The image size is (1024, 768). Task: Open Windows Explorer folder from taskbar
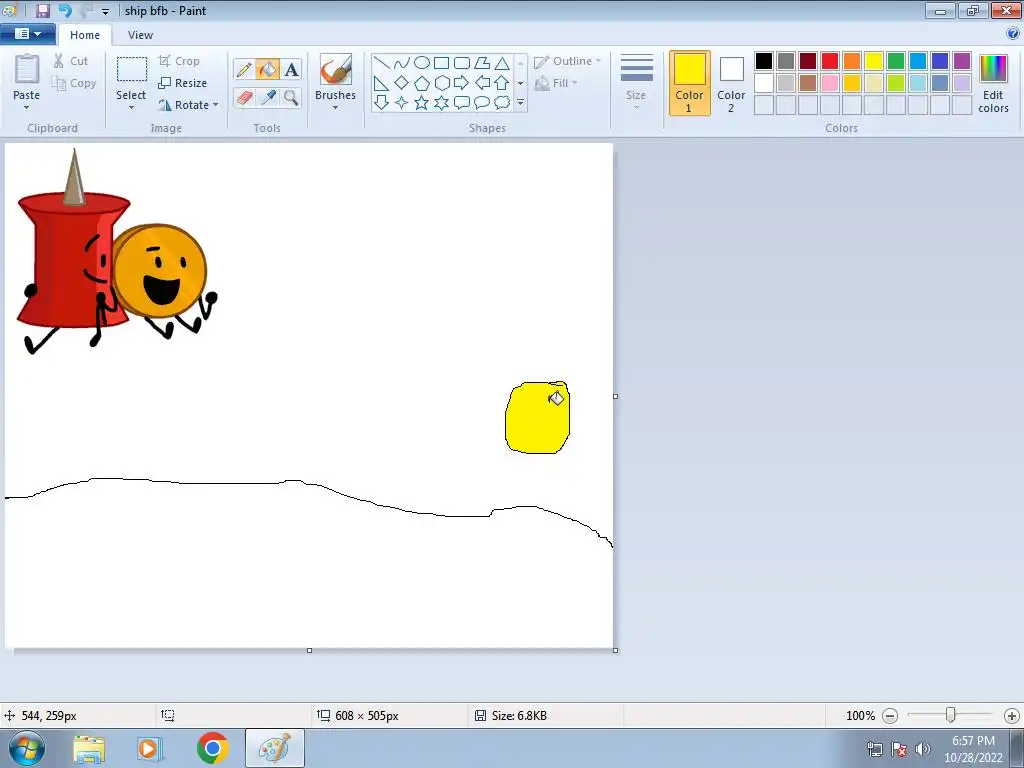[x=89, y=749]
